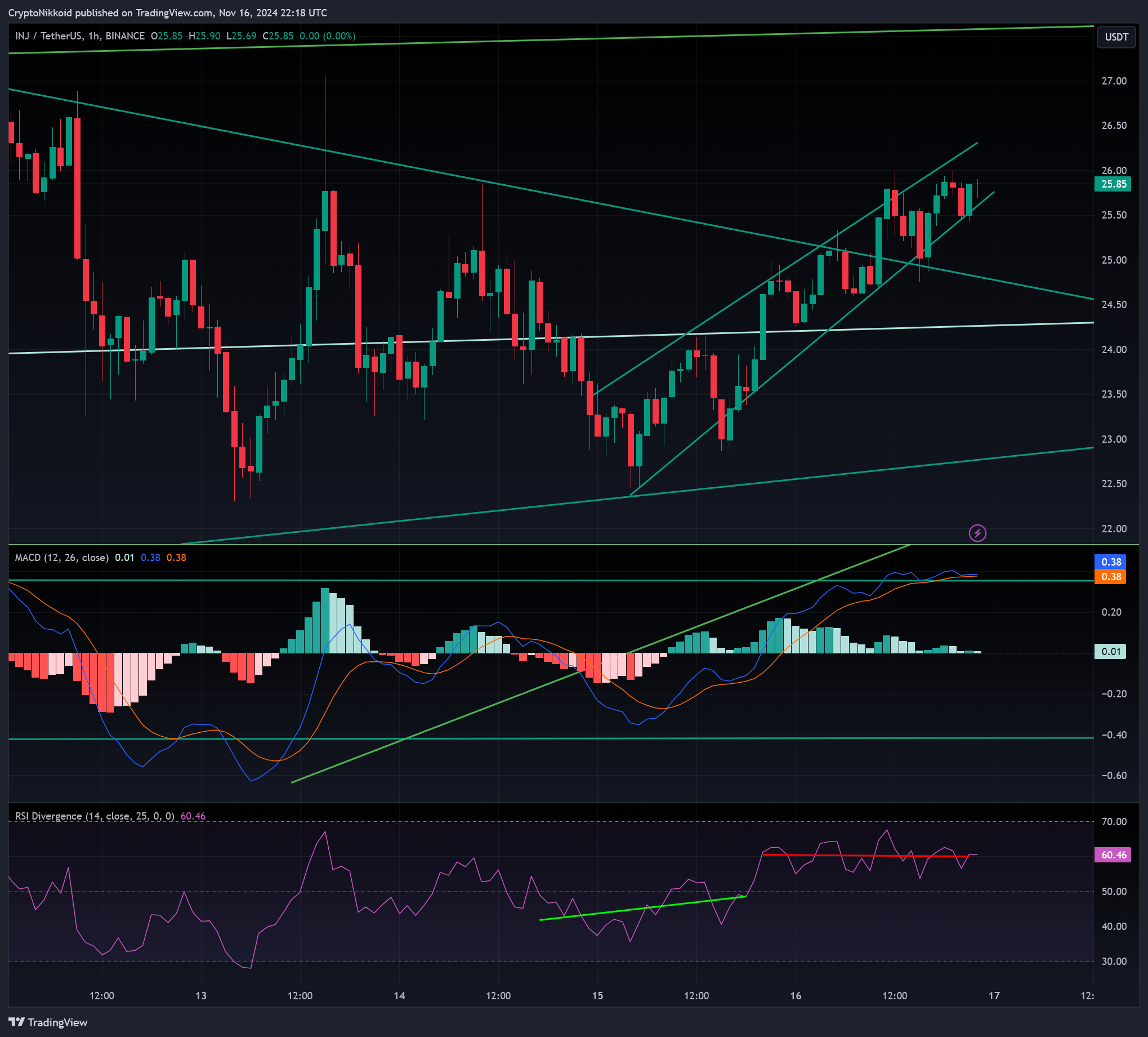Click the date label 15 on time axis
The height and width of the screenshot is (1037, 1148).
[x=597, y=996]
